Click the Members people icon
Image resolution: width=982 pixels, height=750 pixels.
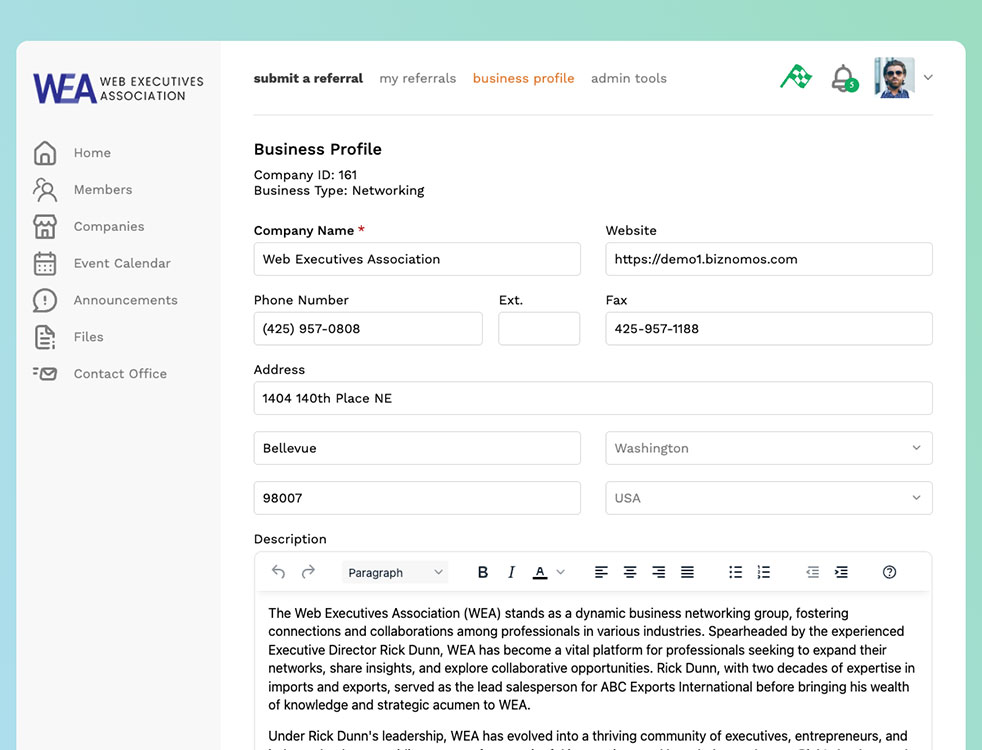[x=44, y=190]
